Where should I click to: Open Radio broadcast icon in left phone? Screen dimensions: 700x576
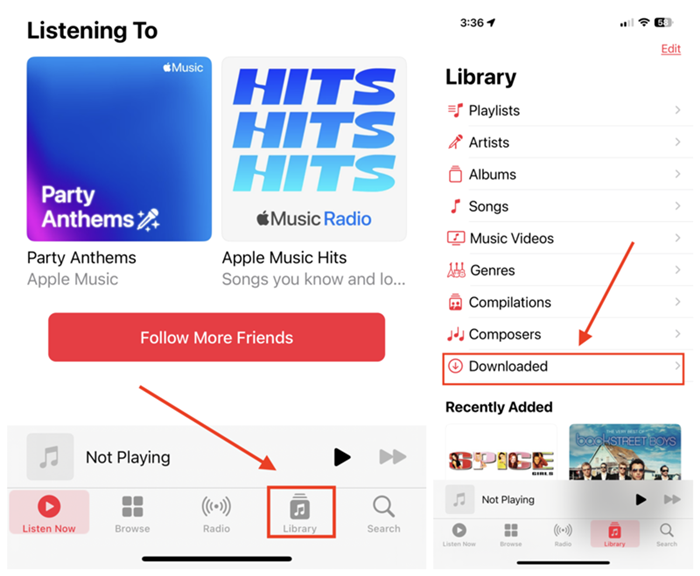217,507
